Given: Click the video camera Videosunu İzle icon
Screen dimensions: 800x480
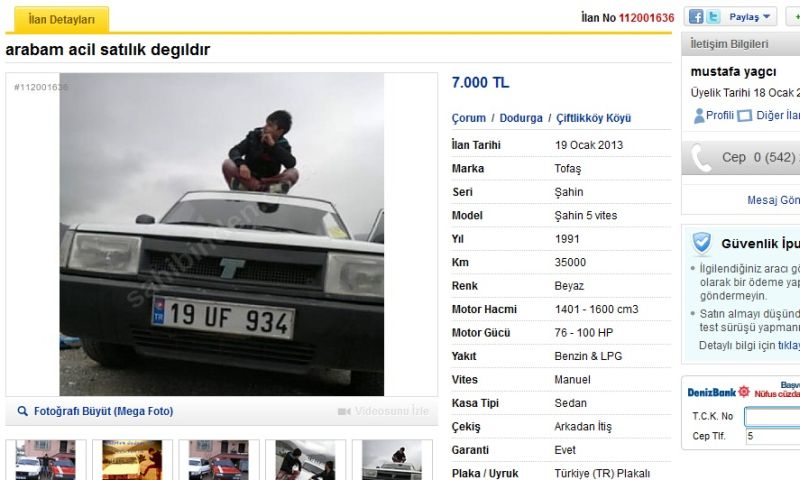Looking at the screenshot, I should tap(344, 411).
